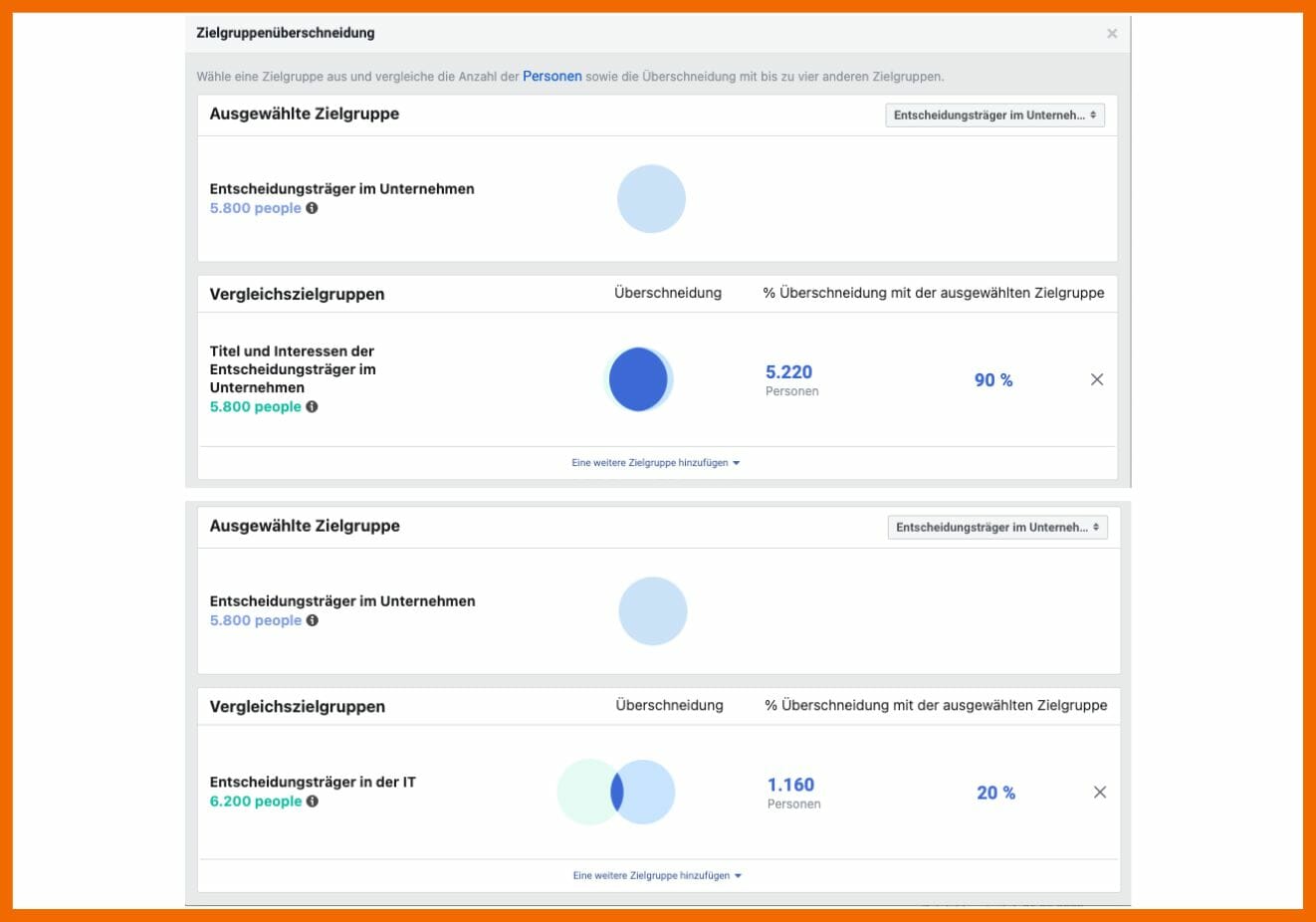Select the 90 % overlap percentage

click(x=995, y=379)
